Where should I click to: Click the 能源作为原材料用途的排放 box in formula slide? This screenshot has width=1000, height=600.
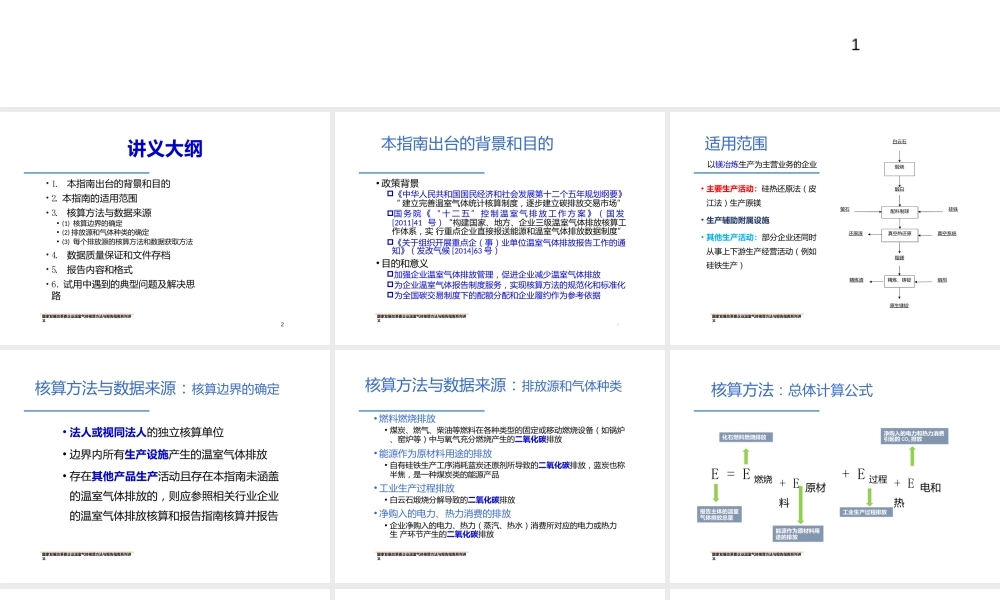[798, 534]
